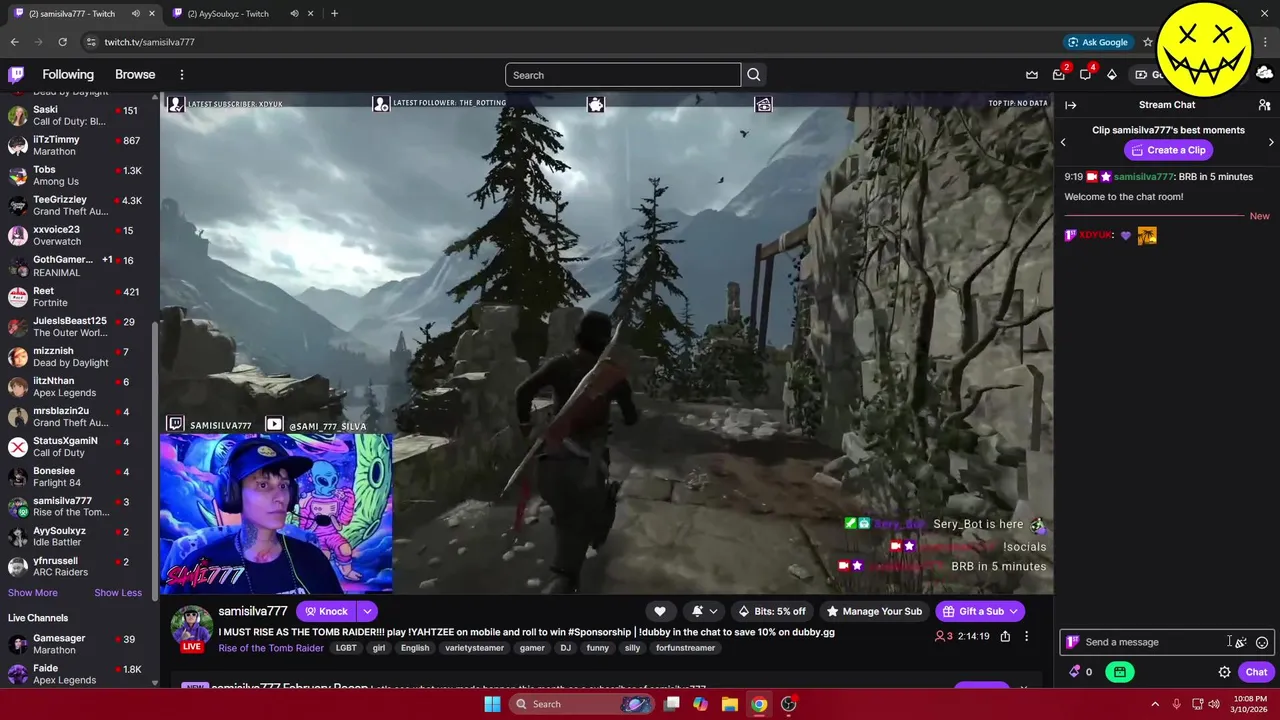Open the stream options three-dot menu
The width and height of the screenshot is (1280, 720).
[1026, 636]
